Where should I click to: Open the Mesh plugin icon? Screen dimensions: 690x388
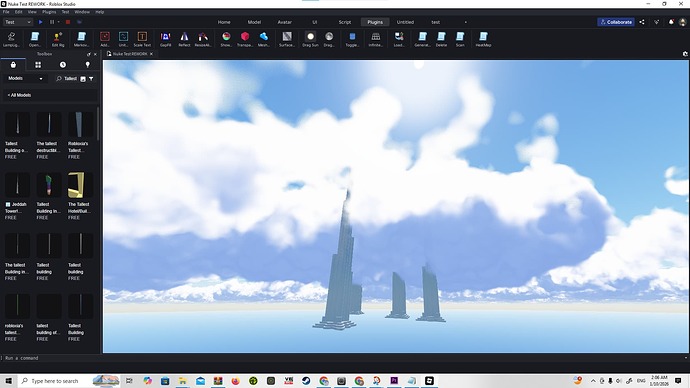pos(264,39)
